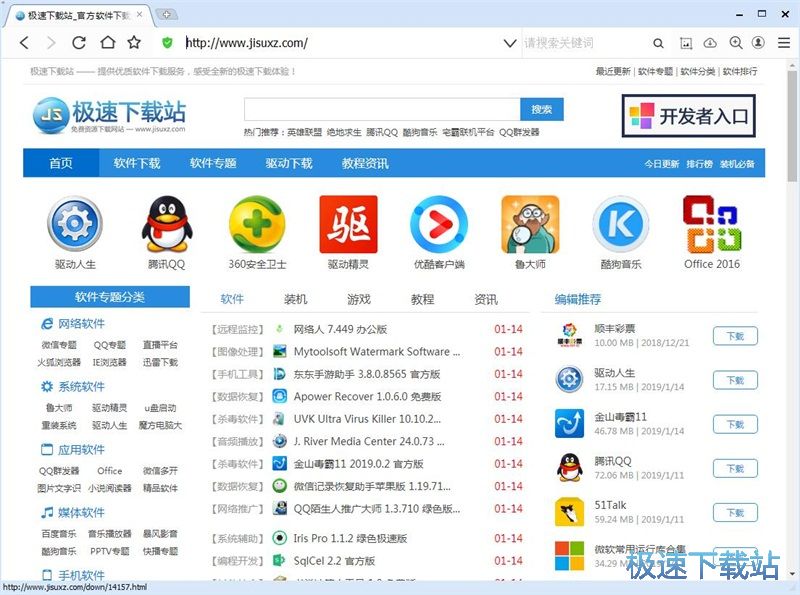Click the 金山毒霸11 icon in editor picks
This screenshot has width=800, height=595.
(x=569, y=424)
